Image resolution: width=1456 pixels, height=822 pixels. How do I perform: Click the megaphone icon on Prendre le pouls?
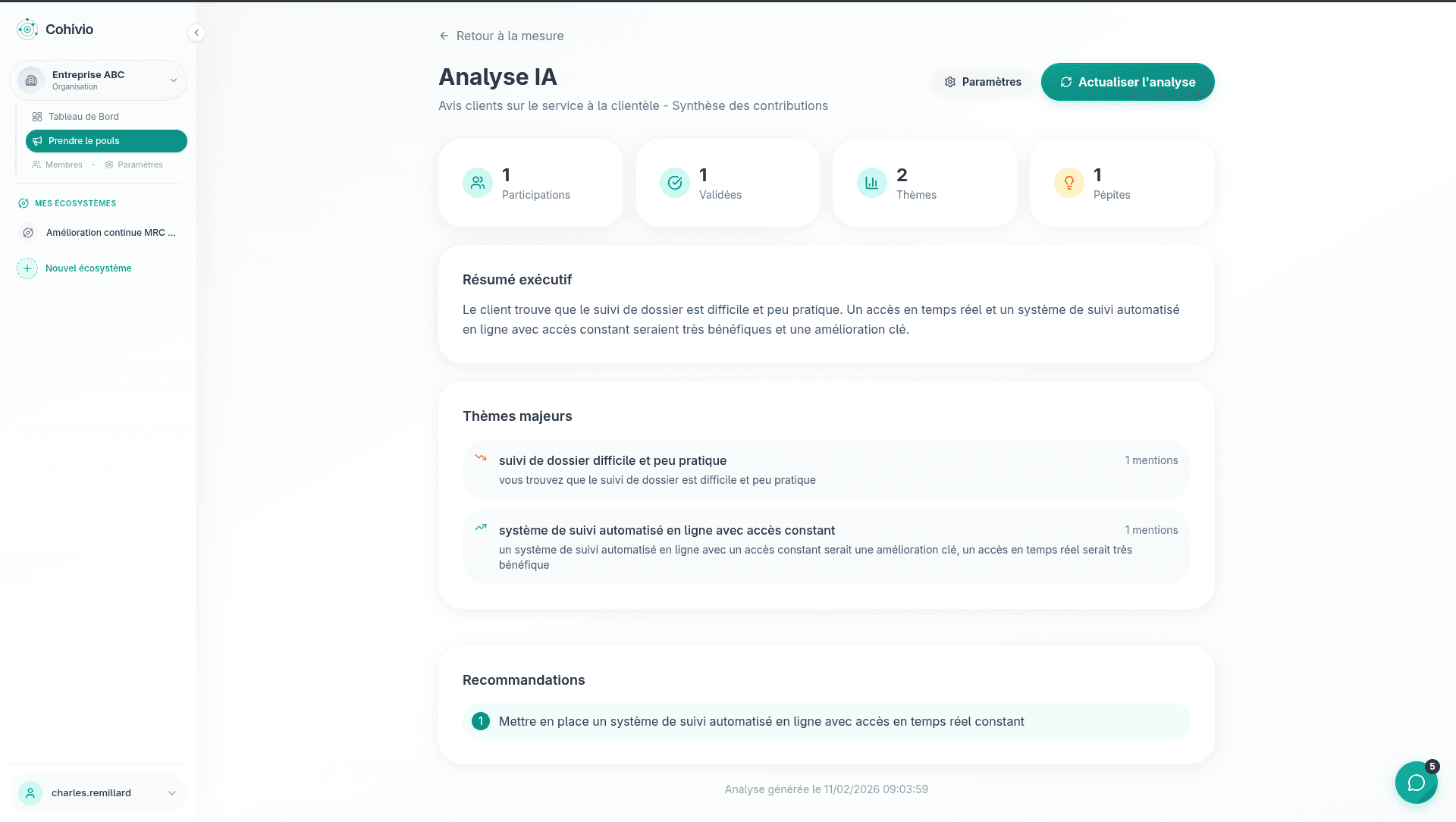tap(38, 141)
